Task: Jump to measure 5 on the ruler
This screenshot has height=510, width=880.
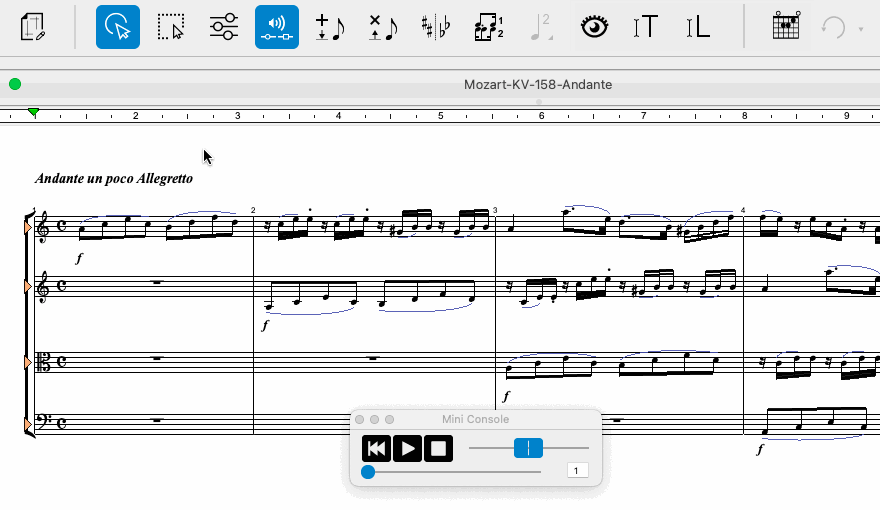Action: point(441,116)
